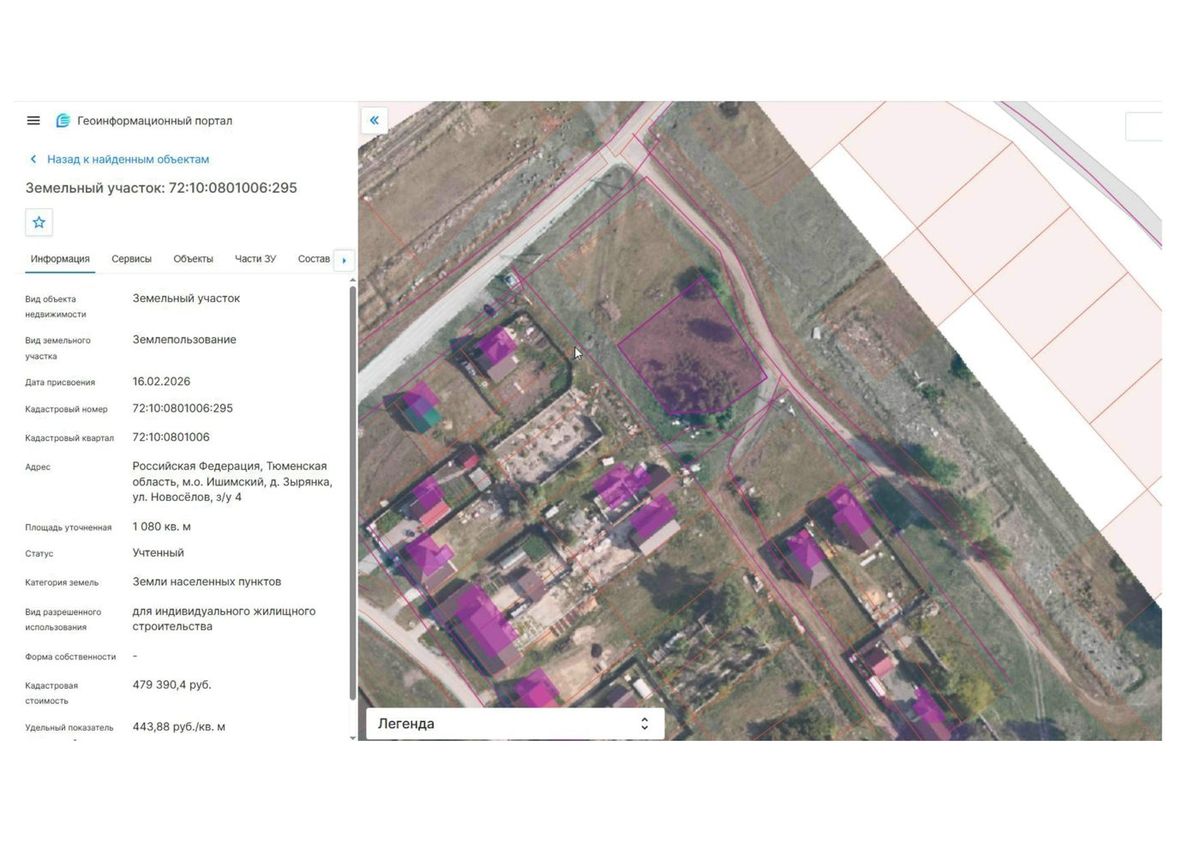Click the Вид объекта недвижимости label
The height and width of the screenshot is (849, 1200).
(x=56, y=306)
